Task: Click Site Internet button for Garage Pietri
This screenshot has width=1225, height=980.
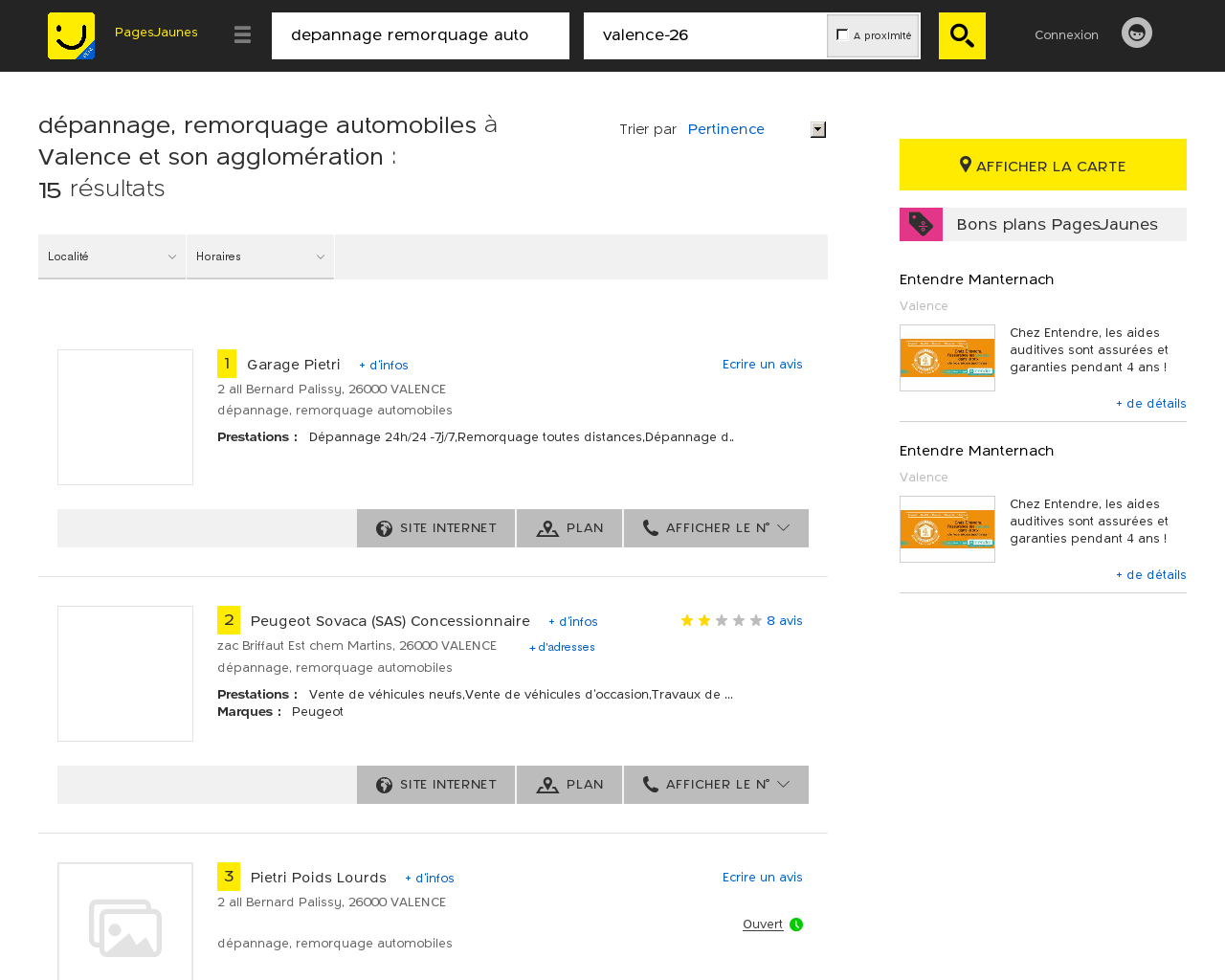Action: pyautogui.click(x=435, y=528)
